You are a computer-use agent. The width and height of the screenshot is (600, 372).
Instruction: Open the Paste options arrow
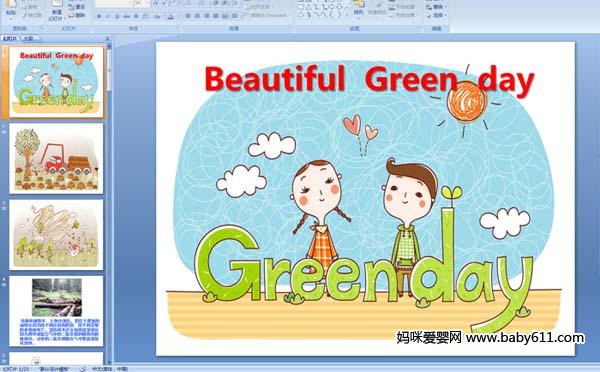point(11,18)
